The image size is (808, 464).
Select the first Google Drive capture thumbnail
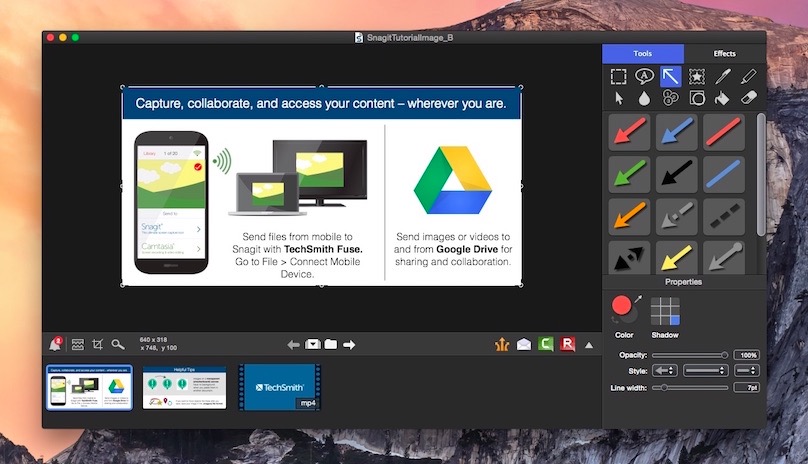coord(89,388)
